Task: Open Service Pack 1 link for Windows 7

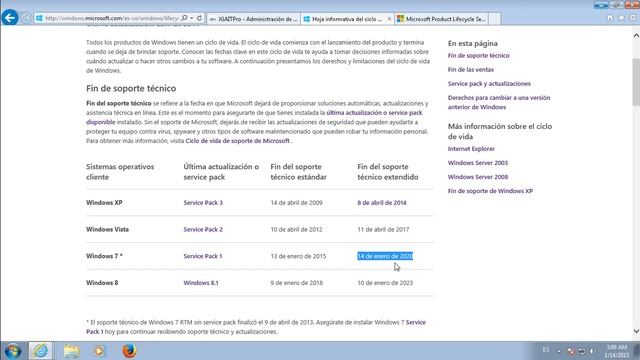Action: [202, 256]
